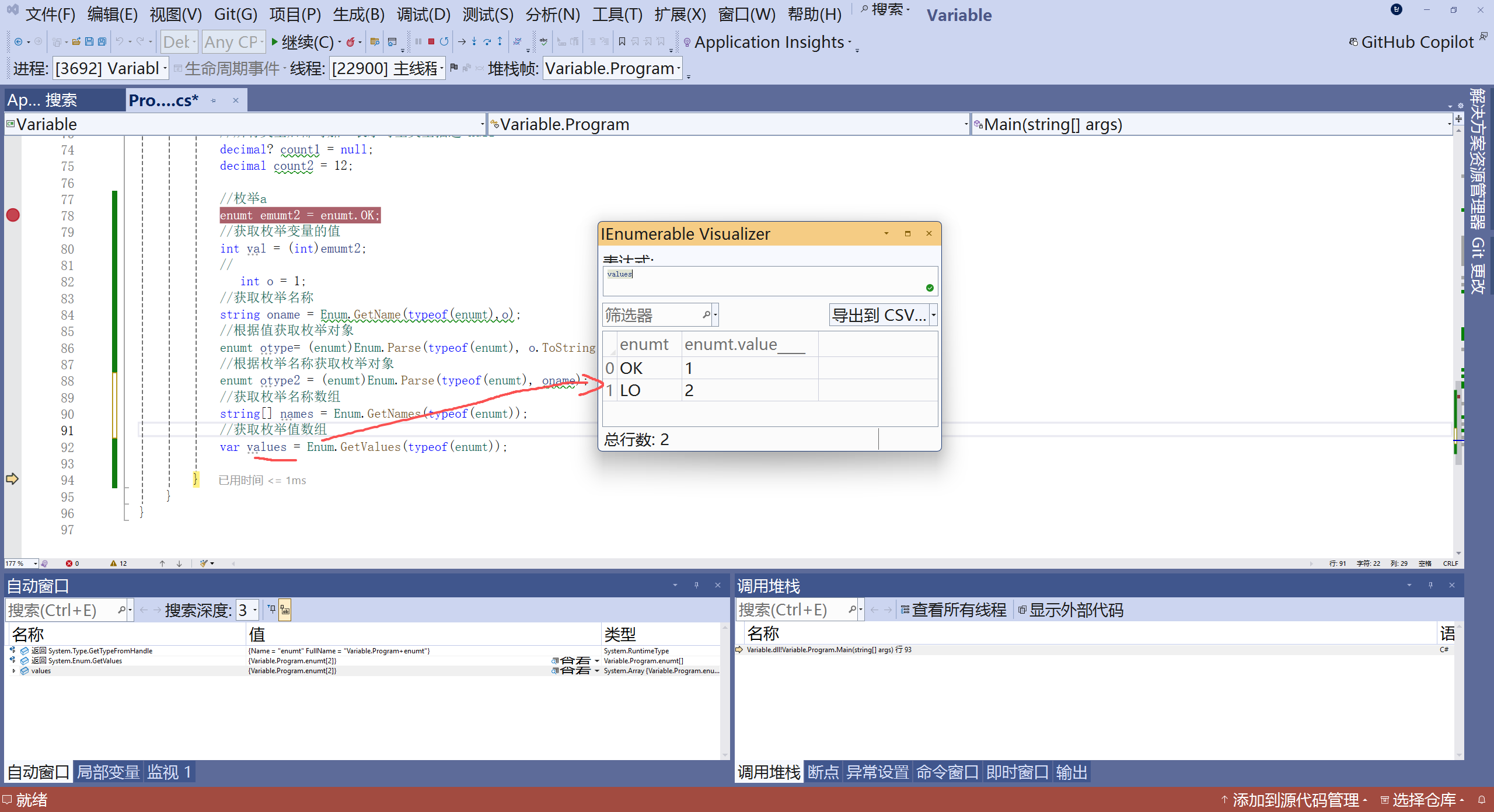Click the Step Into arrow icon
1494x812 pixels.
(x=474, y=42)
